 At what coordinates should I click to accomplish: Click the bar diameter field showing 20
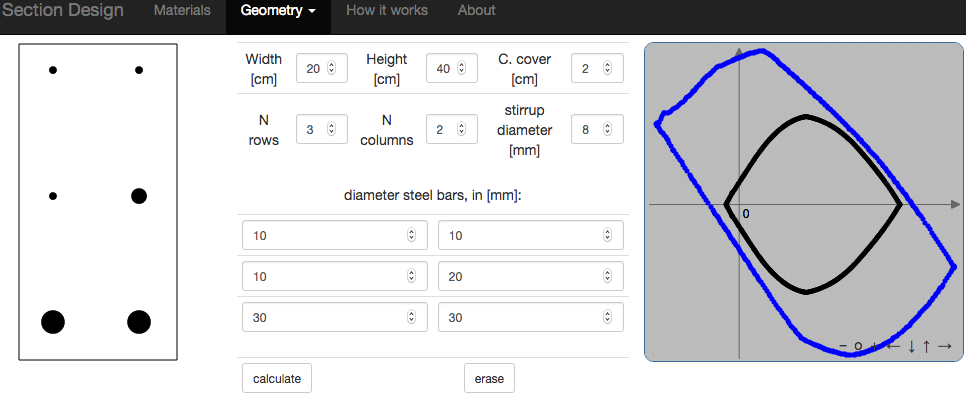click(530, 277)
